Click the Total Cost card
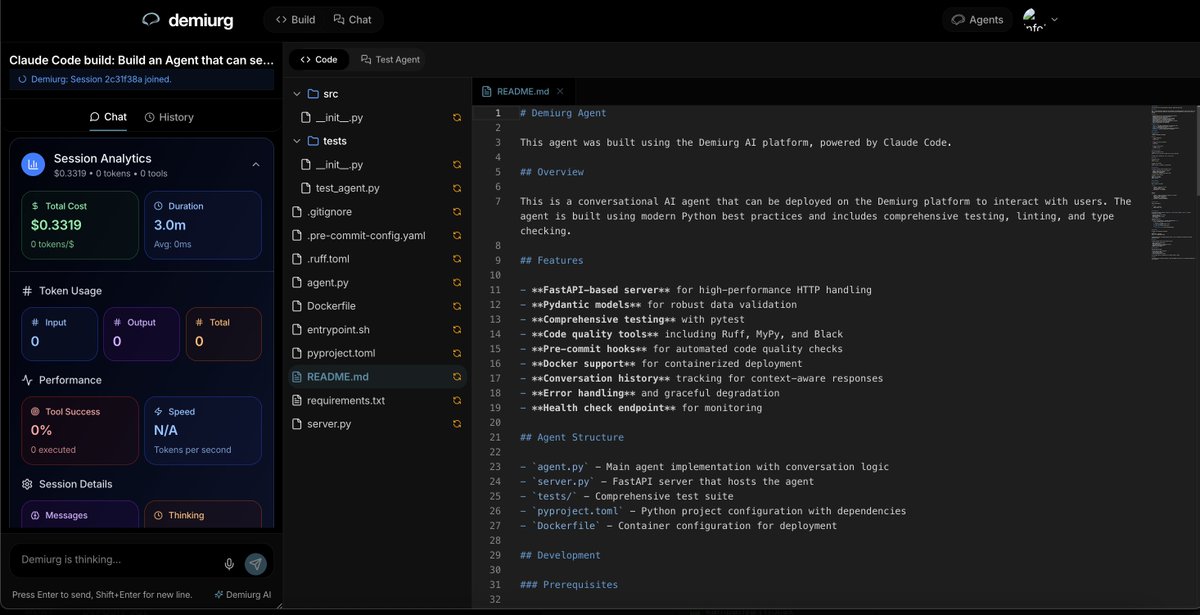The width and height of the screenshot is (1200, 615). [x=80, y=225]
